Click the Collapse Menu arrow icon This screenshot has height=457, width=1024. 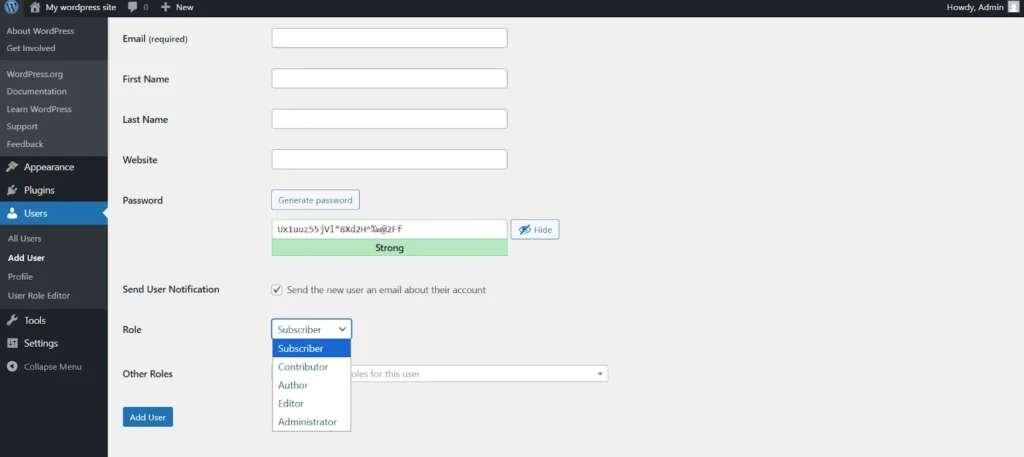click(x=12, y=367)
